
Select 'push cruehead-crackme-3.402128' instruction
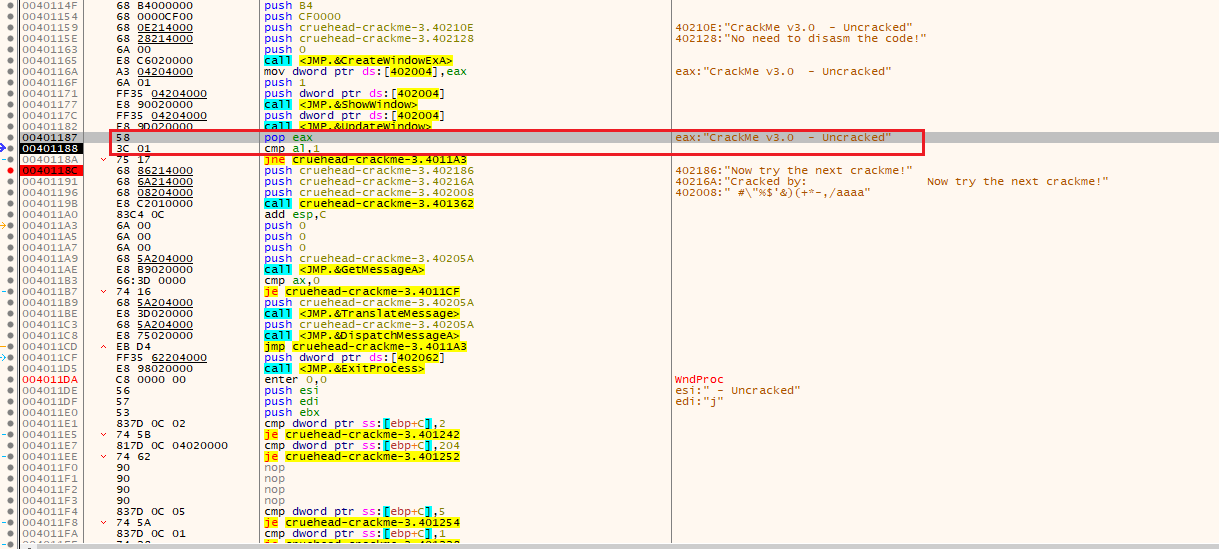tap(369, 38)
